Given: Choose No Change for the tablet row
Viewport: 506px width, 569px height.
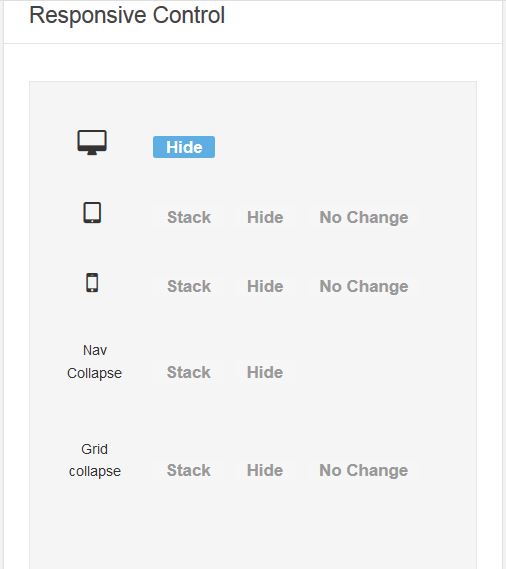Looking at the screenshot, I should pyautogui.click(x=364, y=217).
